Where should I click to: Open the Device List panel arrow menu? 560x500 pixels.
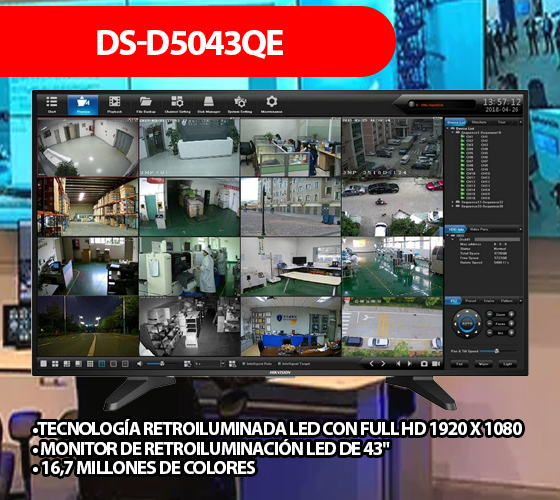(x=521, y=122)
